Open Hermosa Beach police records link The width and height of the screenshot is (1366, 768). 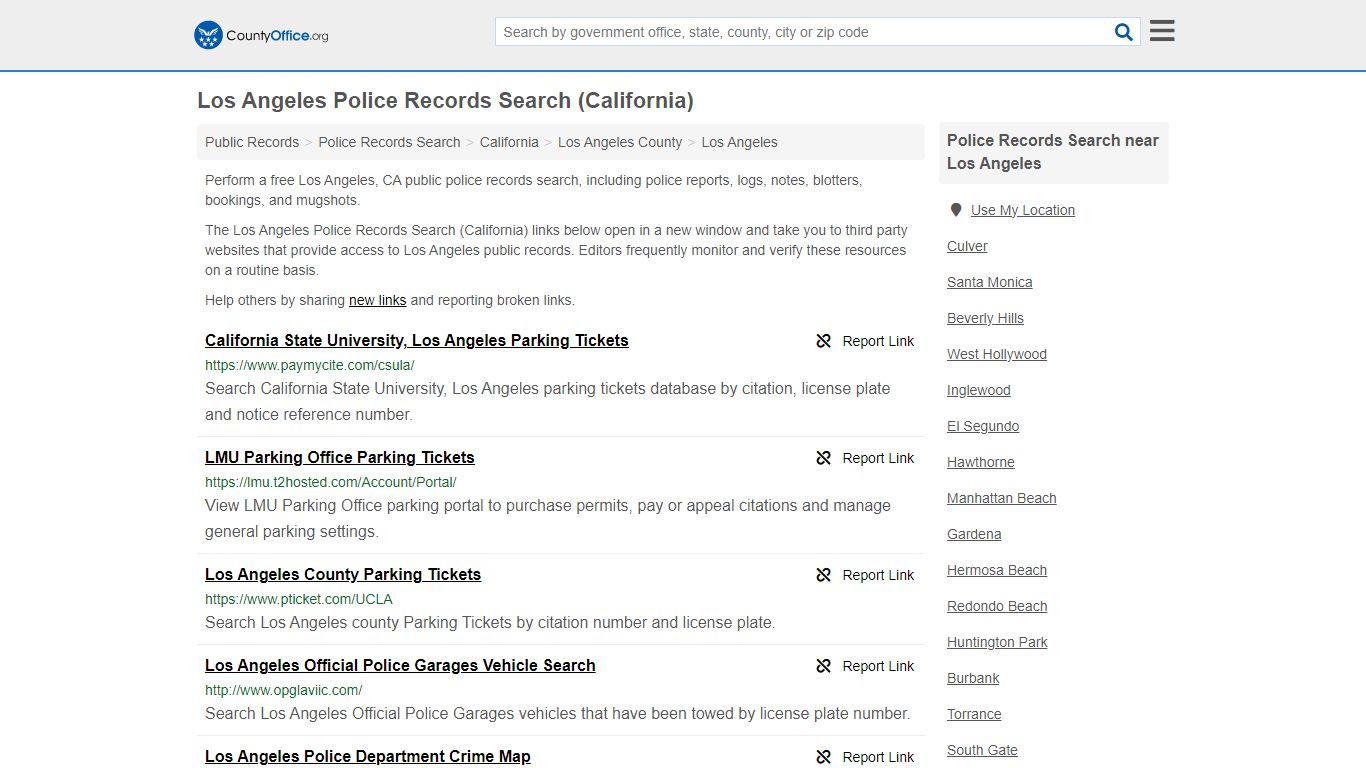click(x=997, y=570)
